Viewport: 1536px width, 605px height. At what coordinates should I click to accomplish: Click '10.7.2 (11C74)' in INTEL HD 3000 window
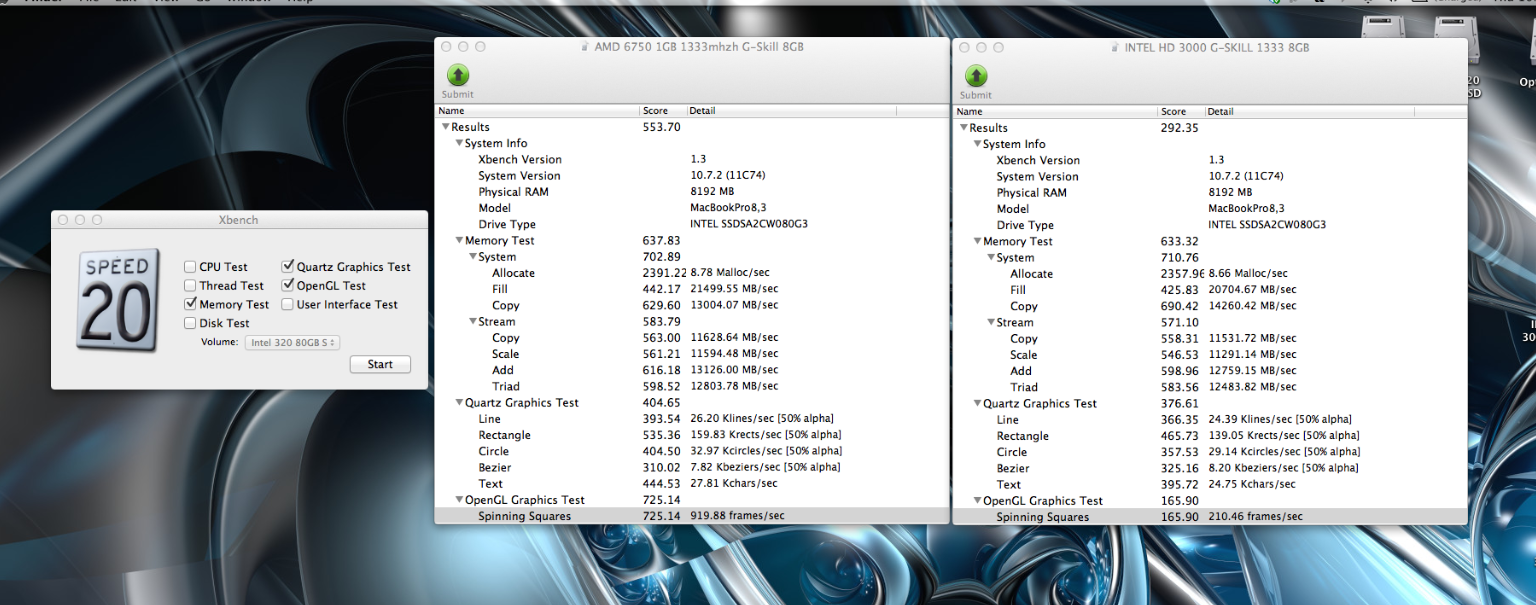coord(1246,176)
